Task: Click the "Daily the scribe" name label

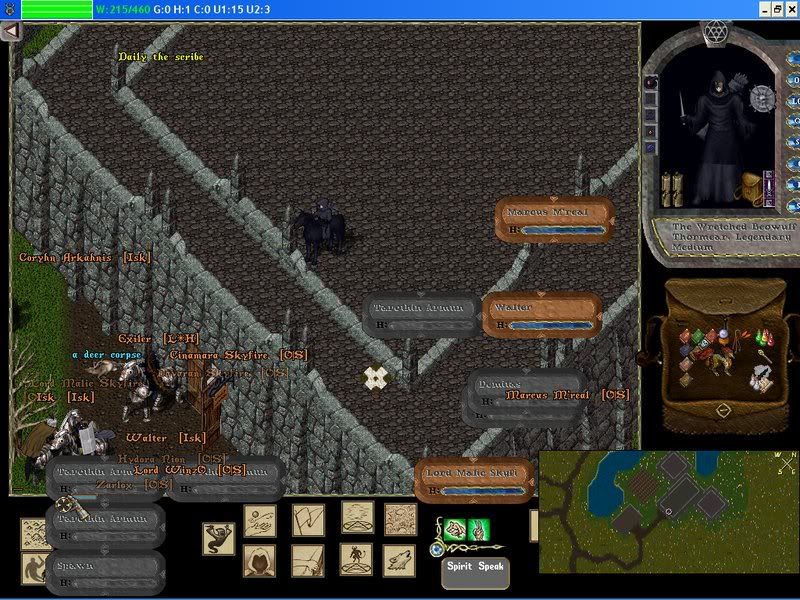Action: point(161,57)
